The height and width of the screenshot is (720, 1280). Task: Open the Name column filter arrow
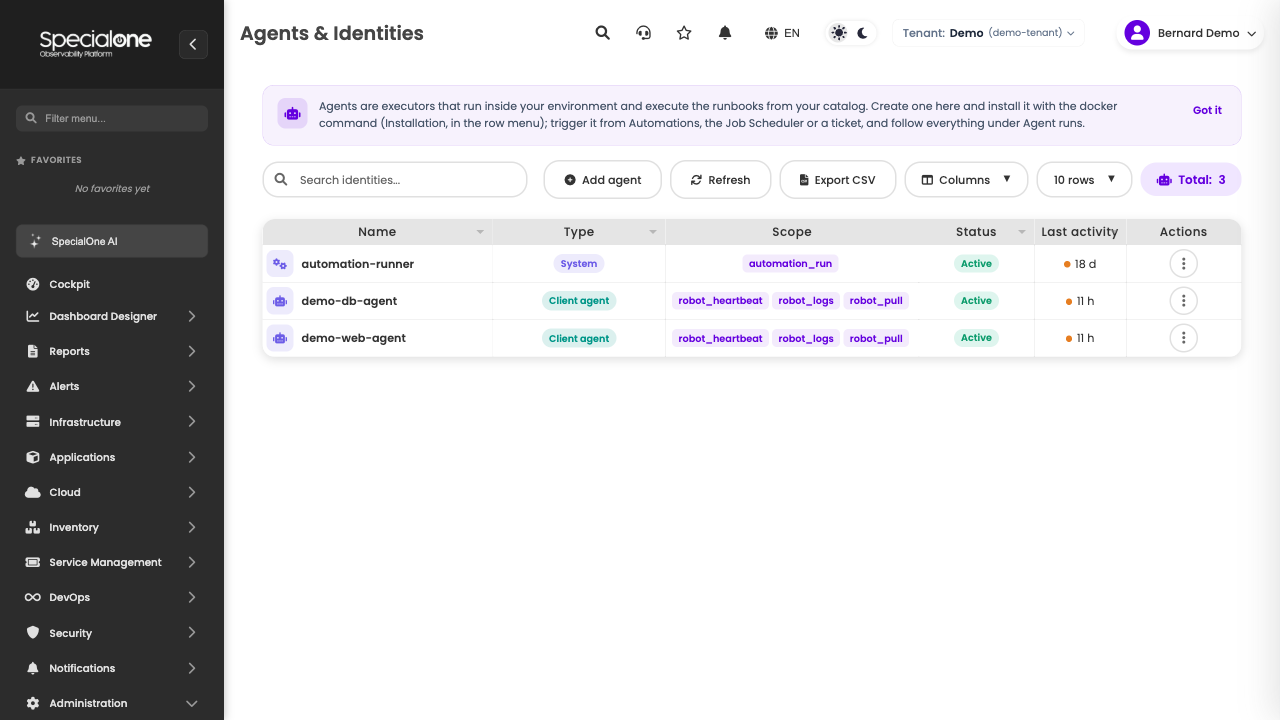(480, 232)
